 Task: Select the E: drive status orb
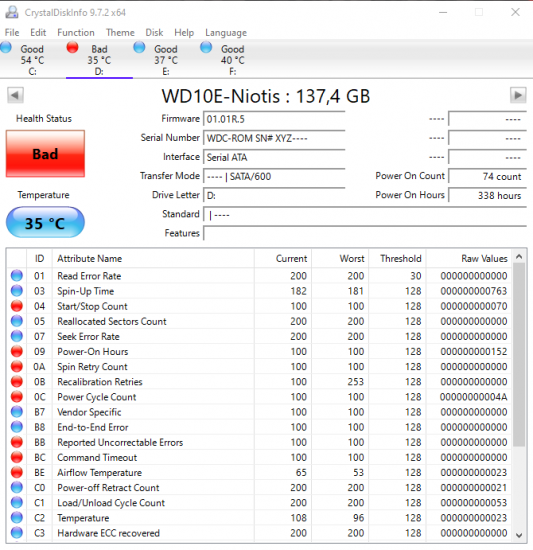139,47
